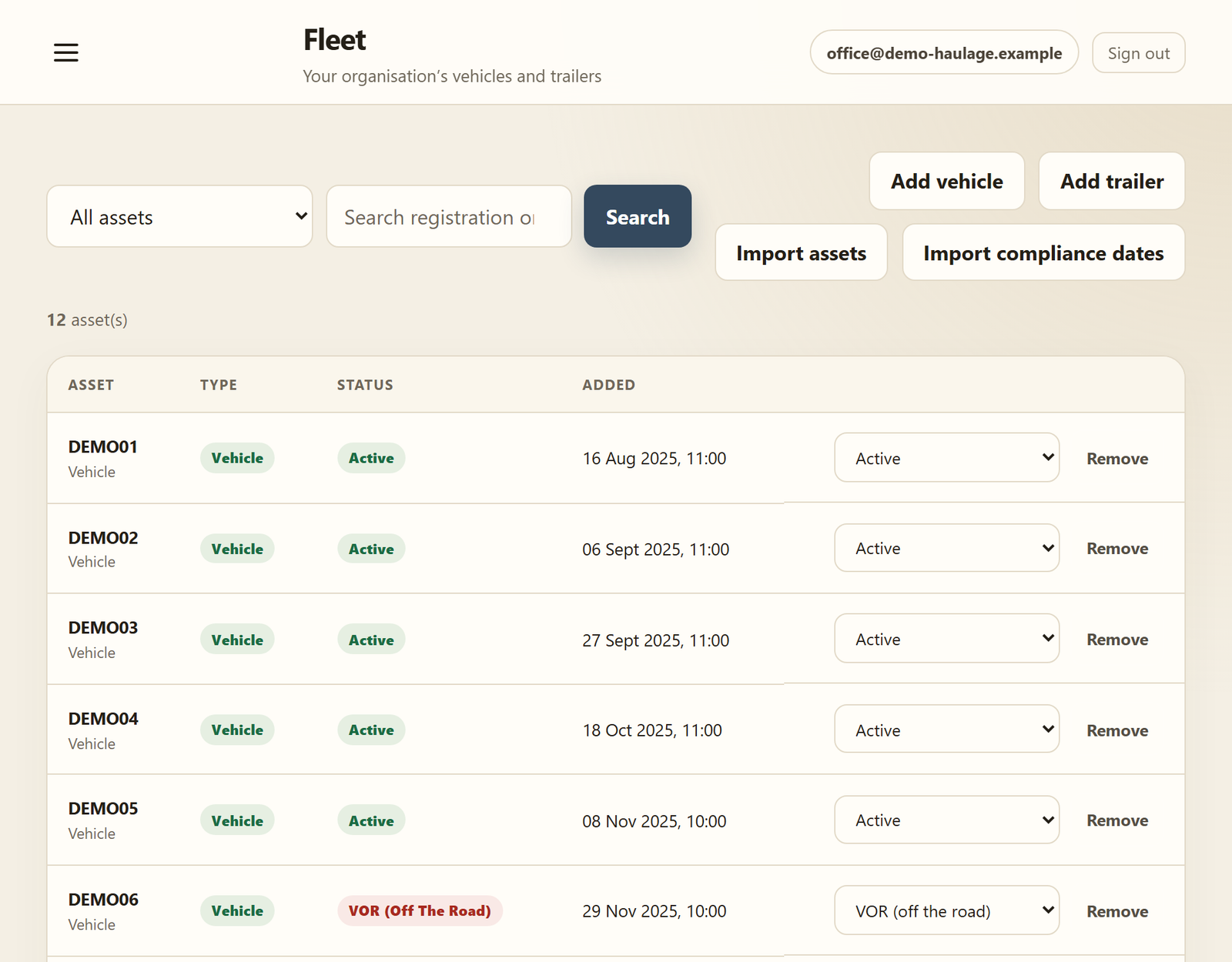The width and height of the screenshot is (1232, 962).
Task: Remove asset DEMO01
Action: point(1117,459)
